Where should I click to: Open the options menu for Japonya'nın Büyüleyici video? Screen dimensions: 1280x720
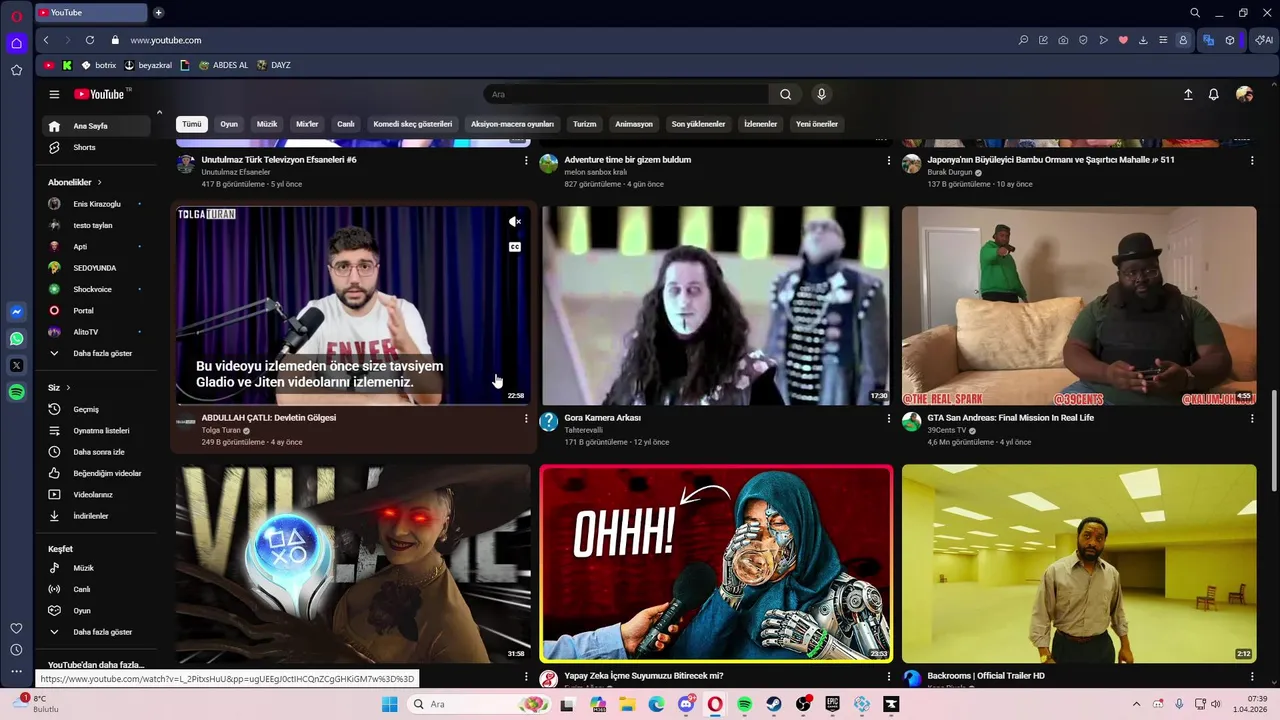click(x=1251, y=160)
